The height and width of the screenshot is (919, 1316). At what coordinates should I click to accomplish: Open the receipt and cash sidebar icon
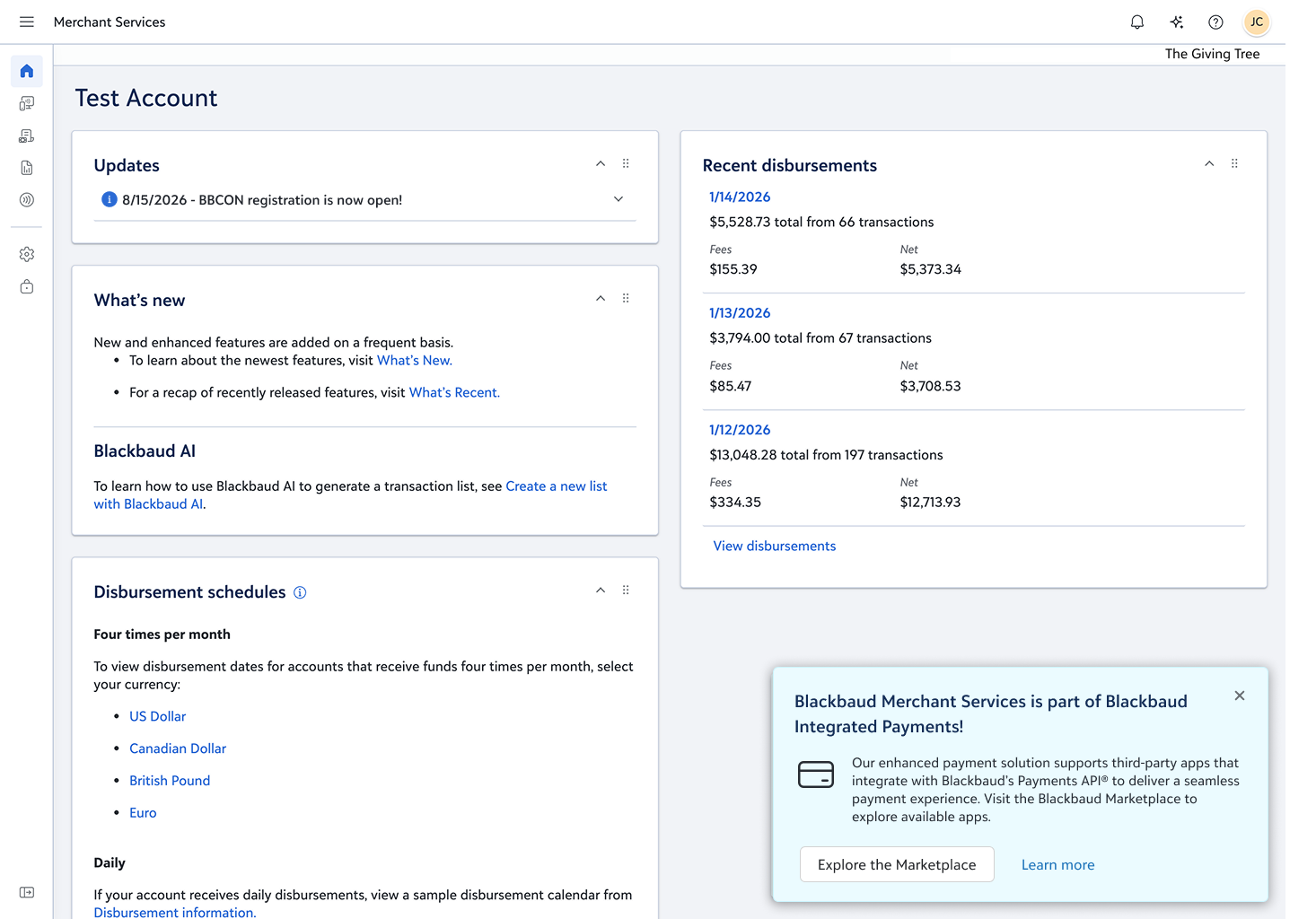click(27, 136)
